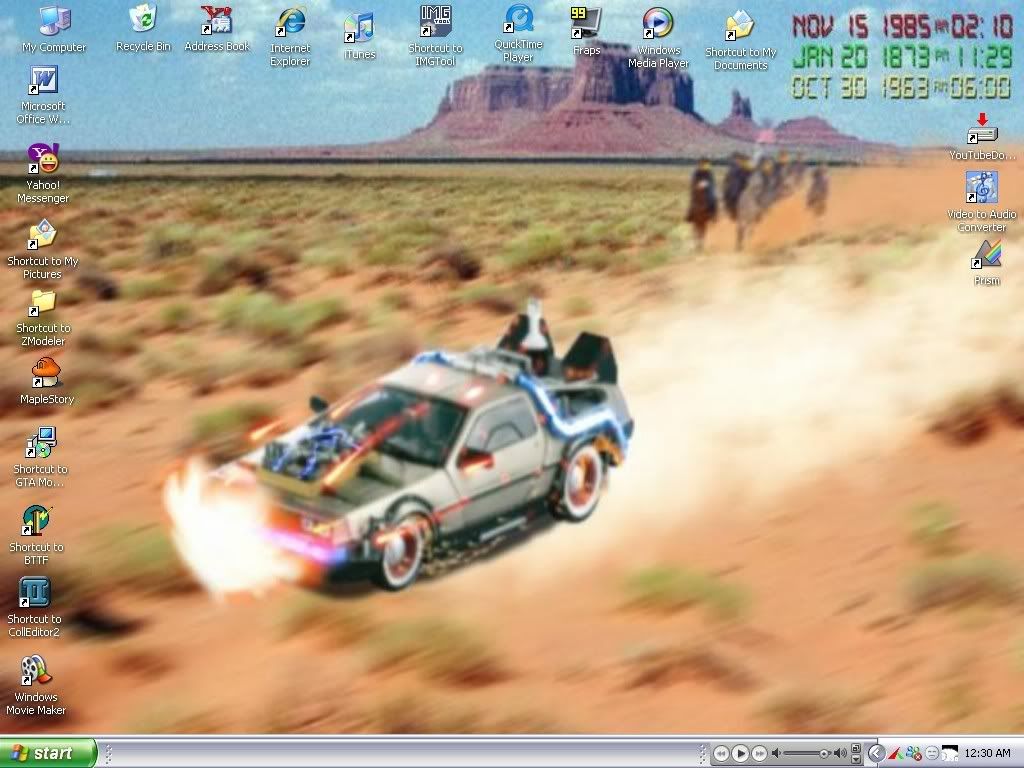Open the Windows Media Player icon
Image resolution: width=1024 pixels, height=768 pixels.
(x=657, y=24)
